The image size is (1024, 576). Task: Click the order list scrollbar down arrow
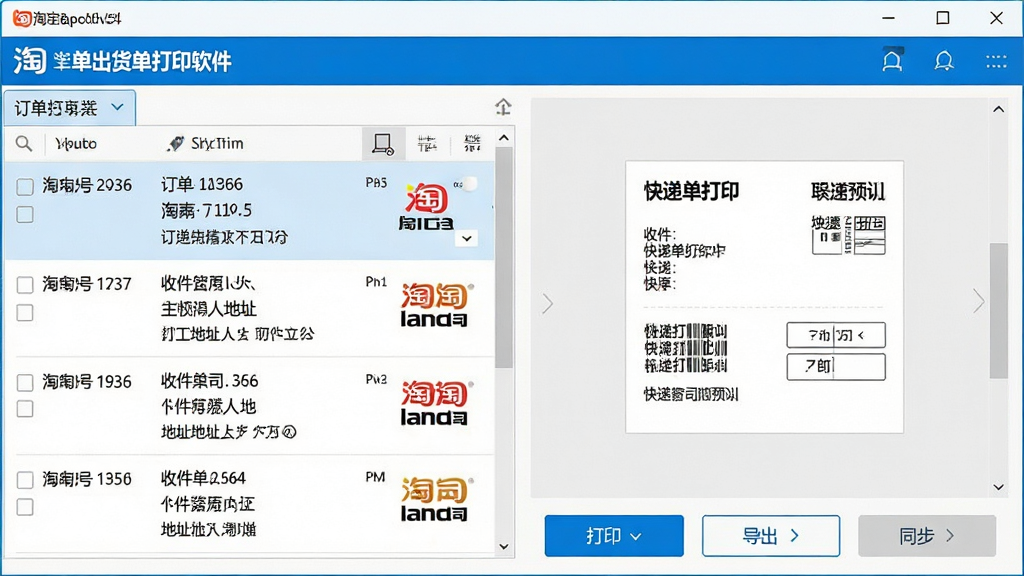click(x=504, y=547)
